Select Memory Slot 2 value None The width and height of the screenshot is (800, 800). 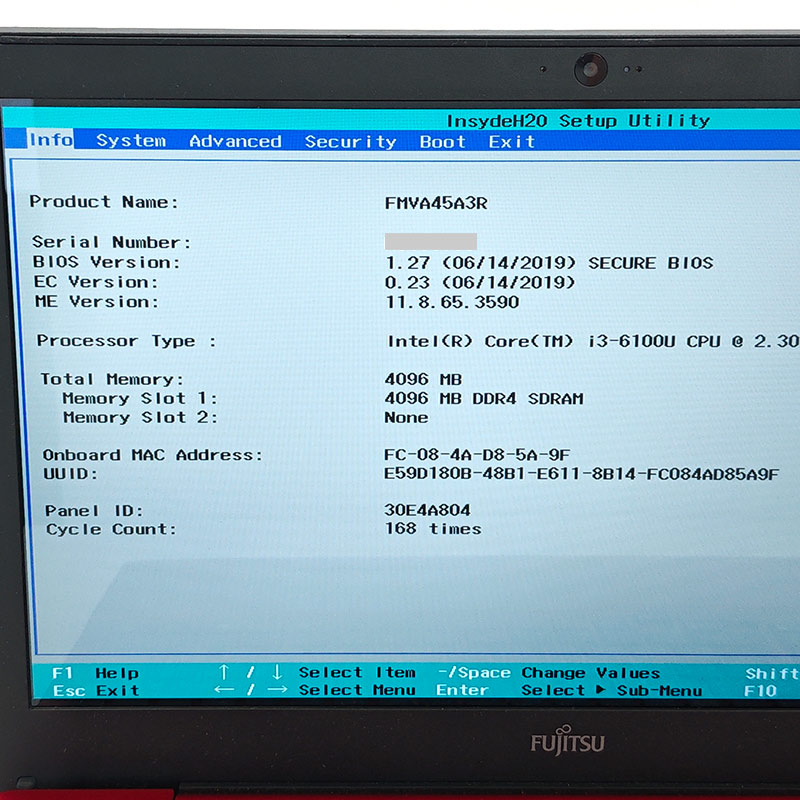406,417
